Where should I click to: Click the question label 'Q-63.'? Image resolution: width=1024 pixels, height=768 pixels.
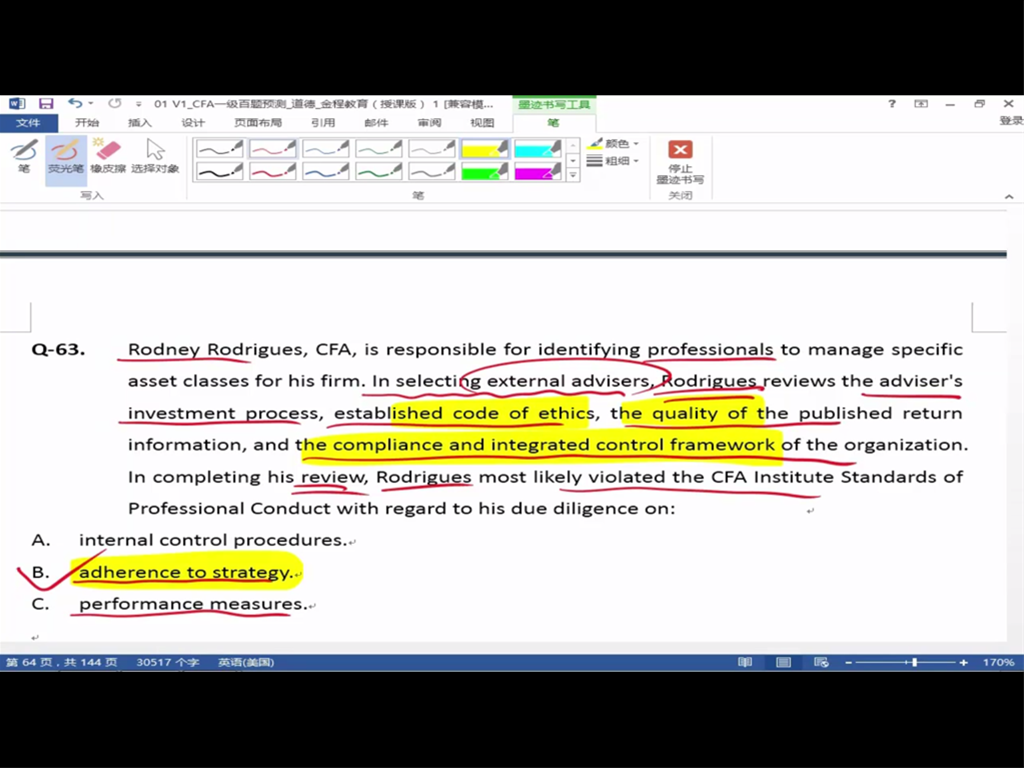pos(58,349)
